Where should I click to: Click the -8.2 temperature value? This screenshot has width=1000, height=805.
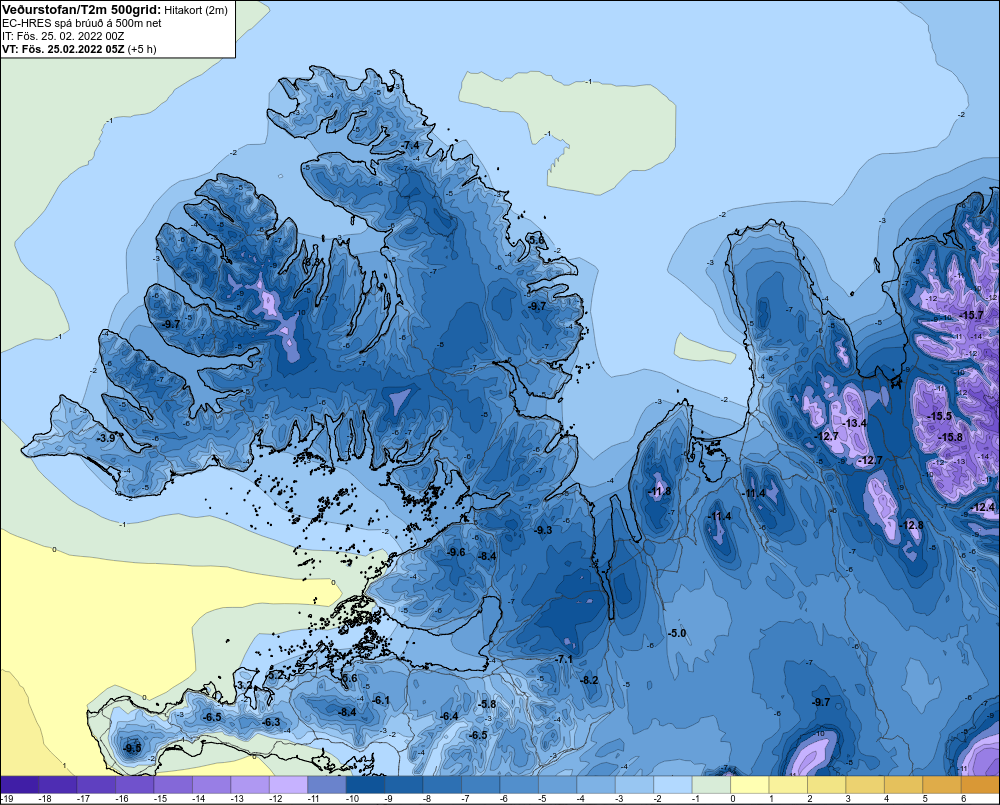coord(589,680)
